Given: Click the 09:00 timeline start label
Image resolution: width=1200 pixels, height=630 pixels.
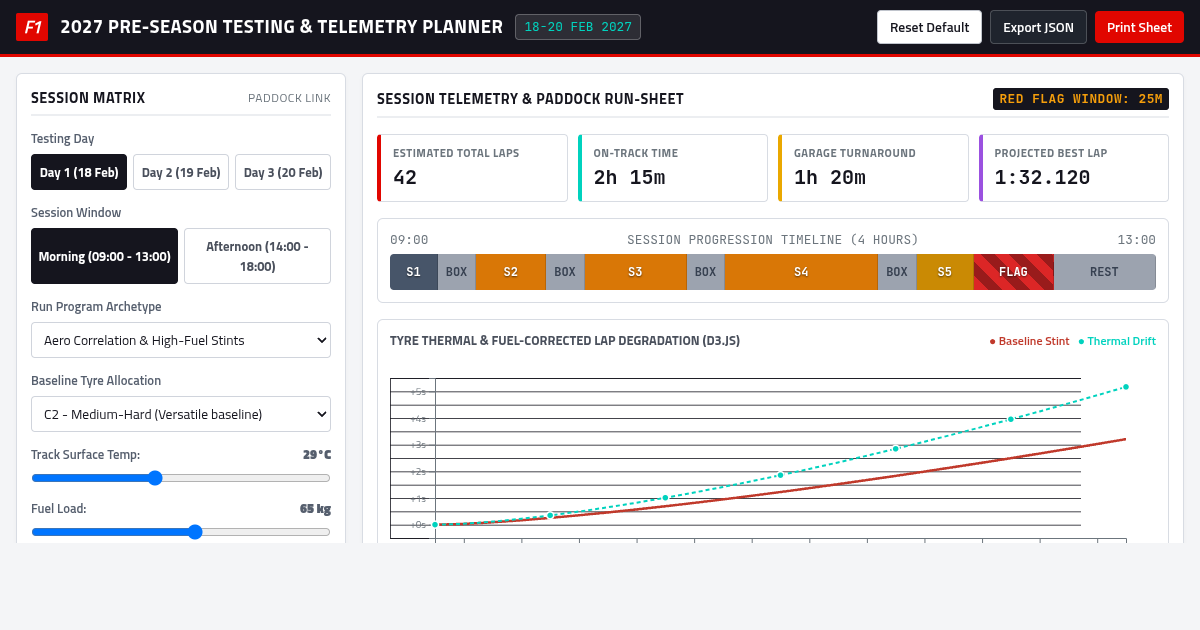Looking at the screenshot, I should point(409,240).
